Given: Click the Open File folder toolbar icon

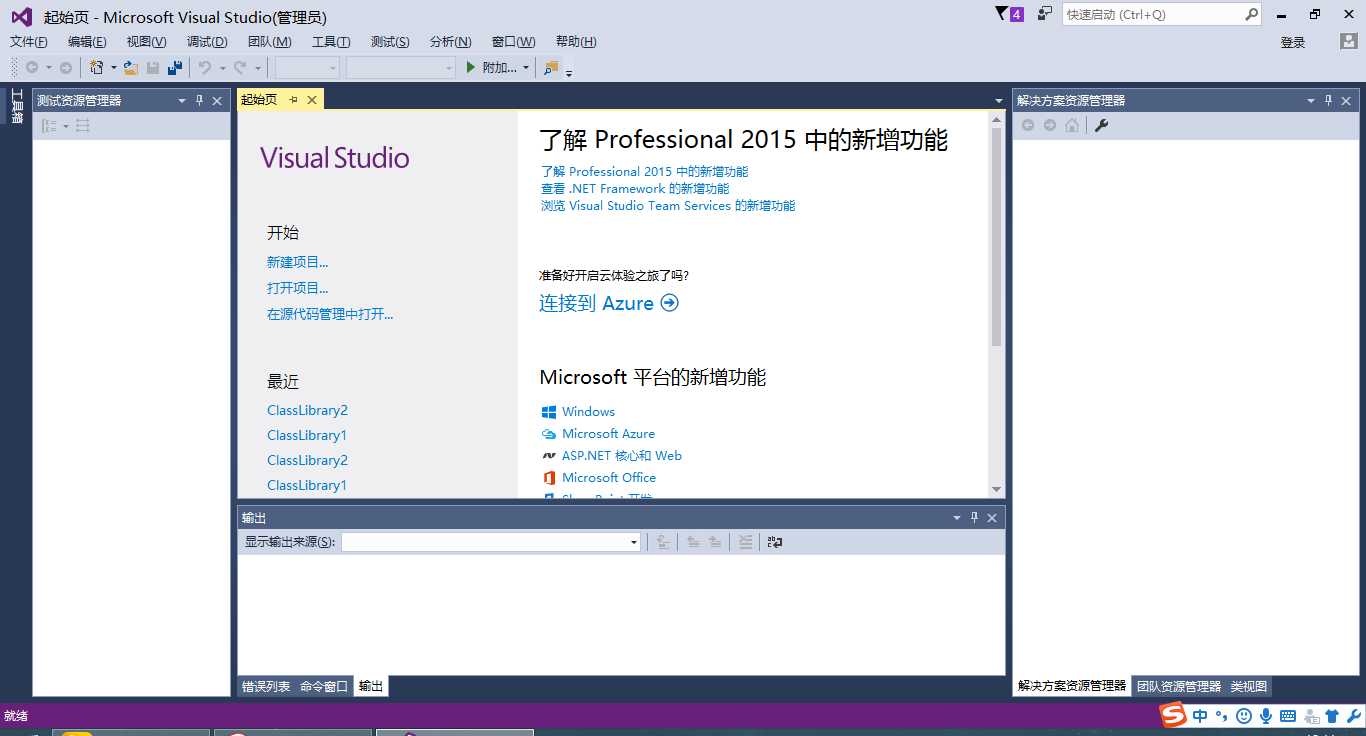Looking at the screenshot, I should point(130,68).
